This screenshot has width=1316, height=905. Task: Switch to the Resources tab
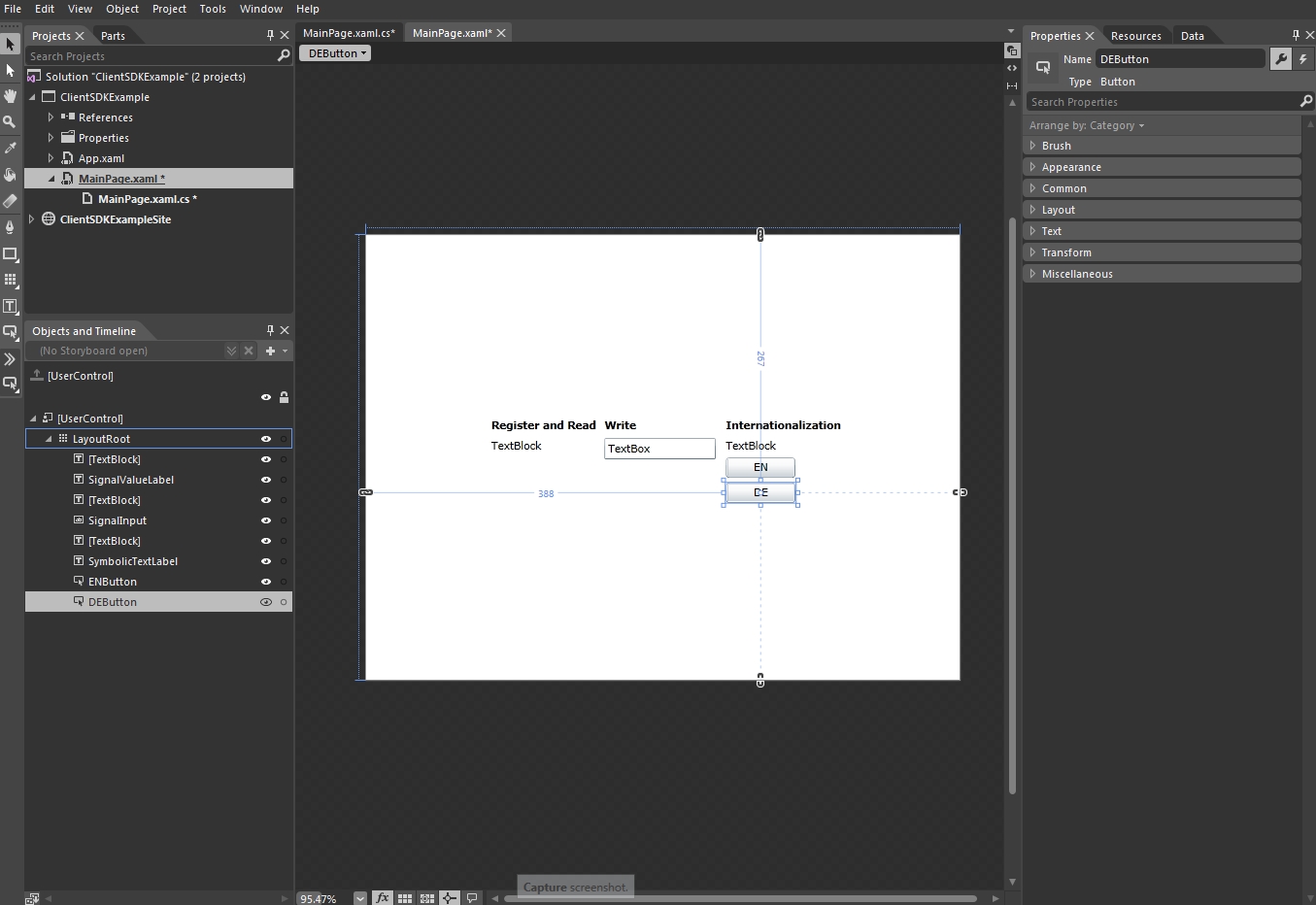pos(1135,36)
